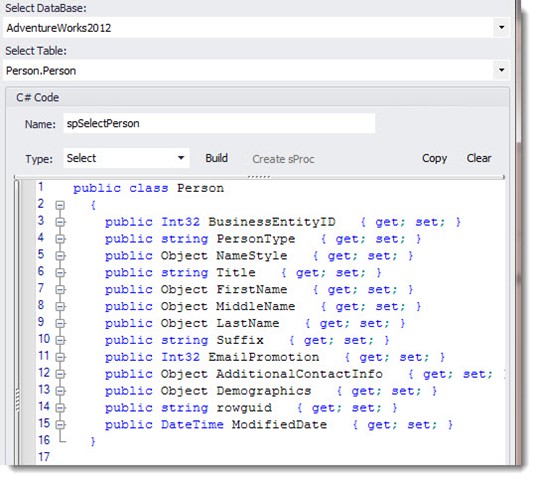536x480 pixels.
Task: Collapse the AdditionalContactInfo property at line 12
Action: (x=60, y=374)
